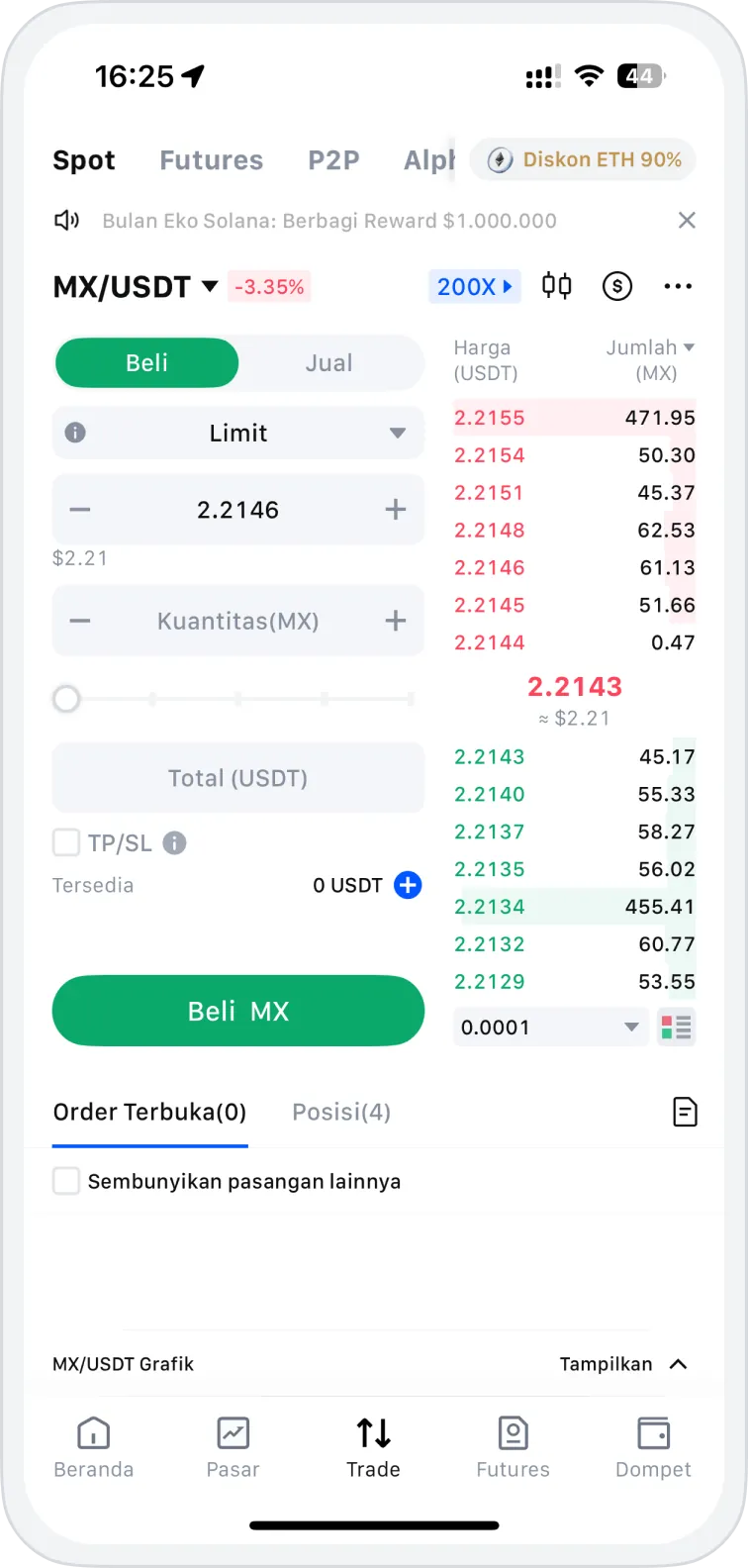This screenshot has height=1568, width=748.
Task: Open the three-dot more options menu
Action: [x=678, y=286]
